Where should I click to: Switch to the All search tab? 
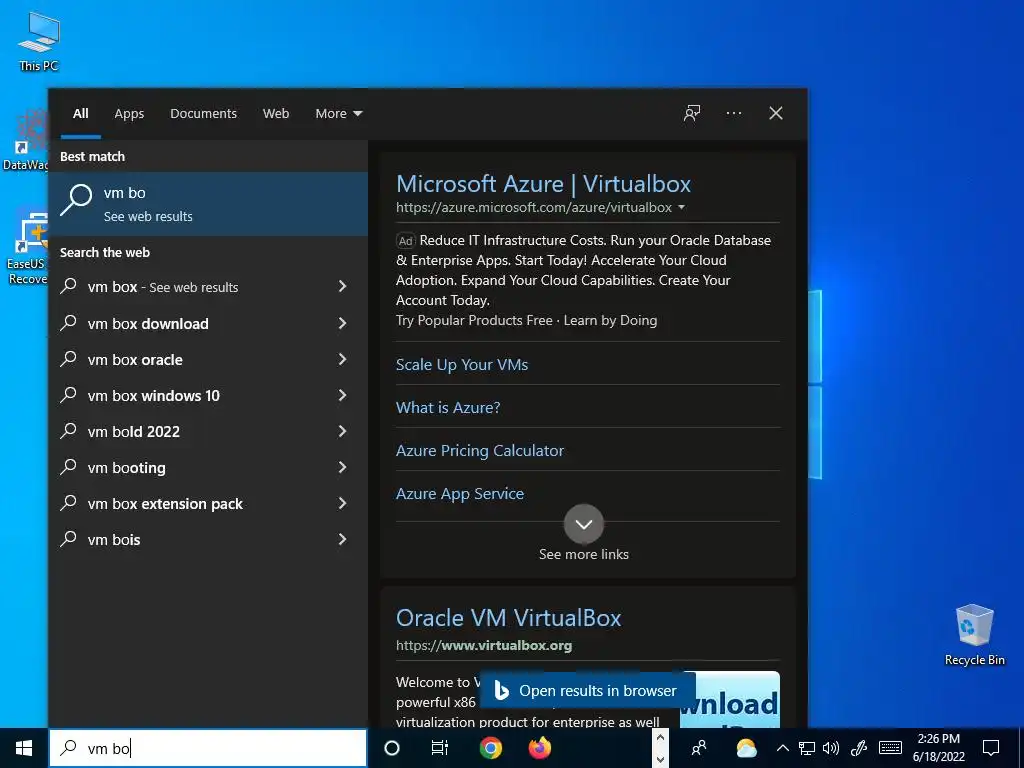(81, 114)
